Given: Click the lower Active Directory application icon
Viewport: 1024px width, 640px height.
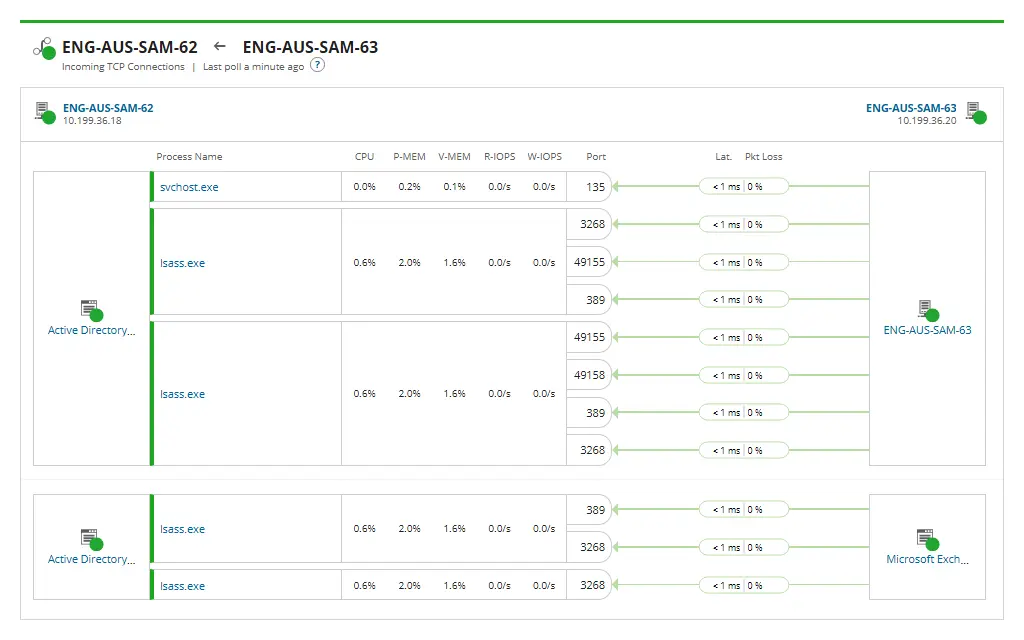Looking at the screenshot, I should [91, 540].
